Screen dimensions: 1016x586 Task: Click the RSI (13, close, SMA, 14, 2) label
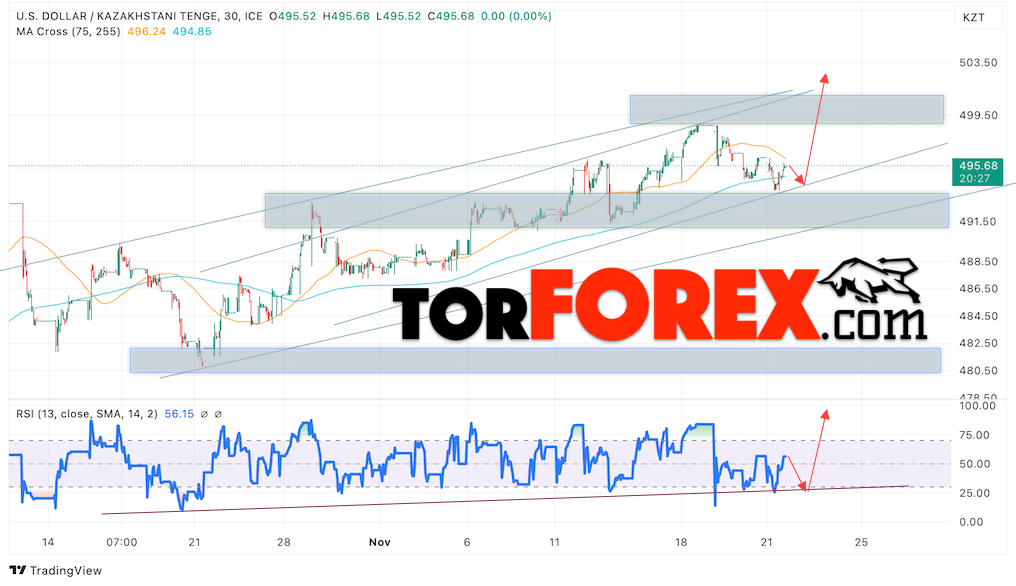[x=87, y=414]
